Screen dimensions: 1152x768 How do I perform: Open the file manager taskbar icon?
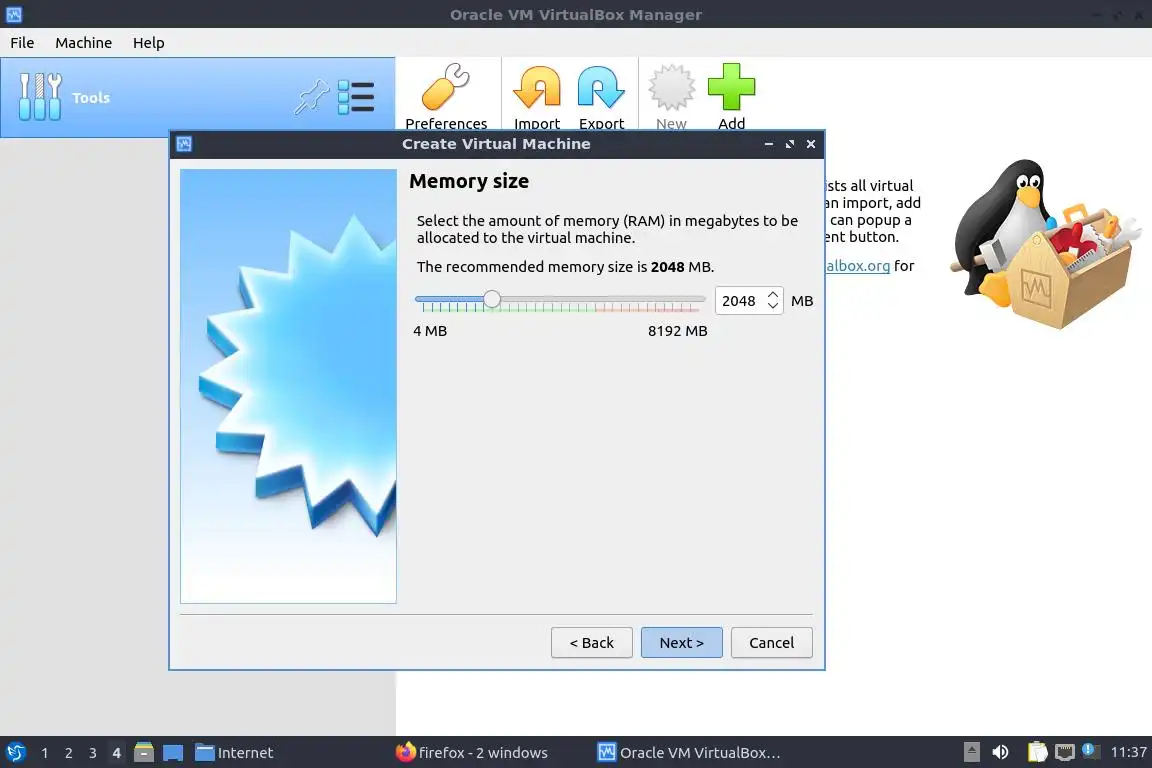click(144, 752)
